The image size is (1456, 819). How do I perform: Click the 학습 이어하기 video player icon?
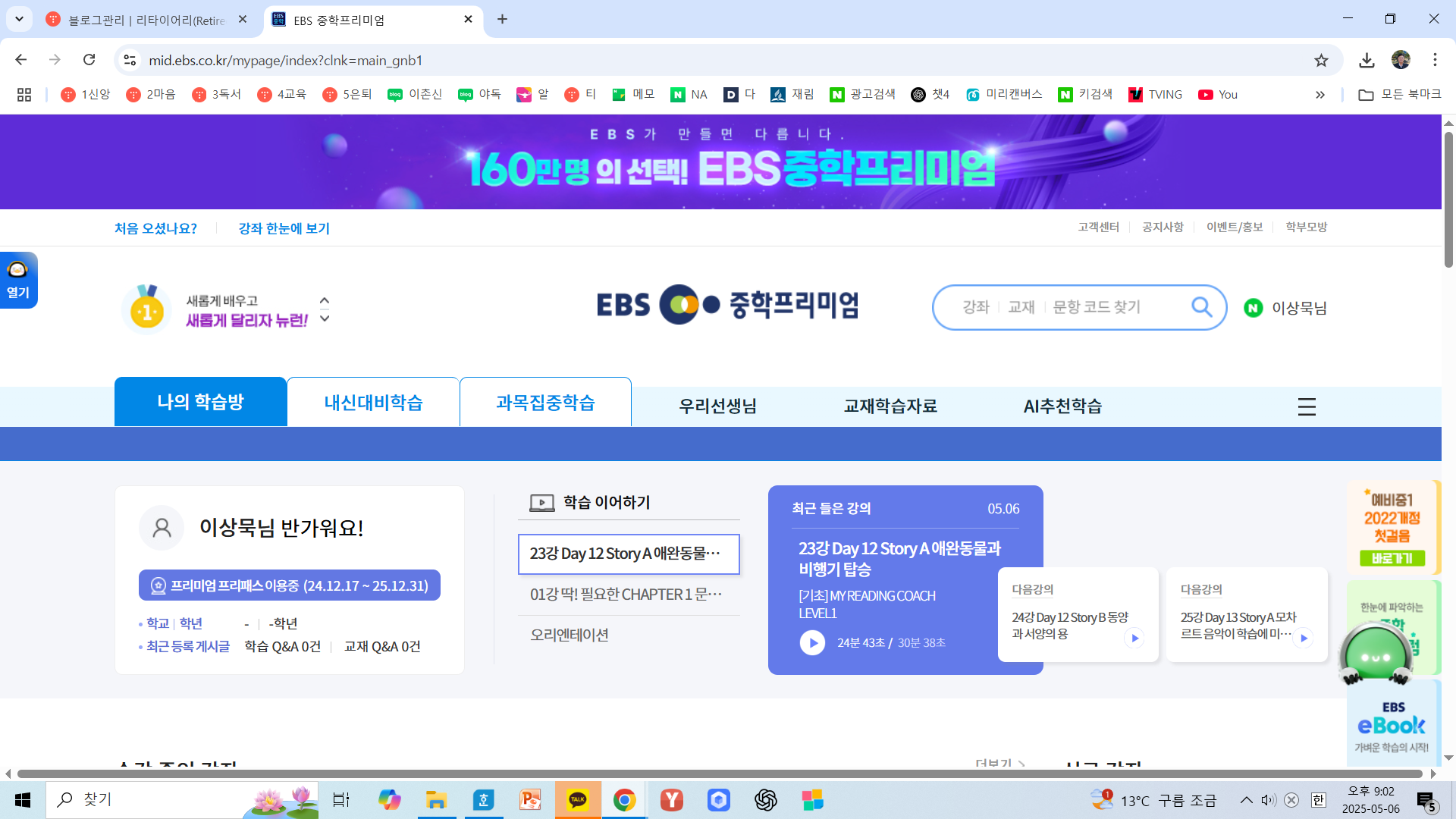click(x=541, y=502)
